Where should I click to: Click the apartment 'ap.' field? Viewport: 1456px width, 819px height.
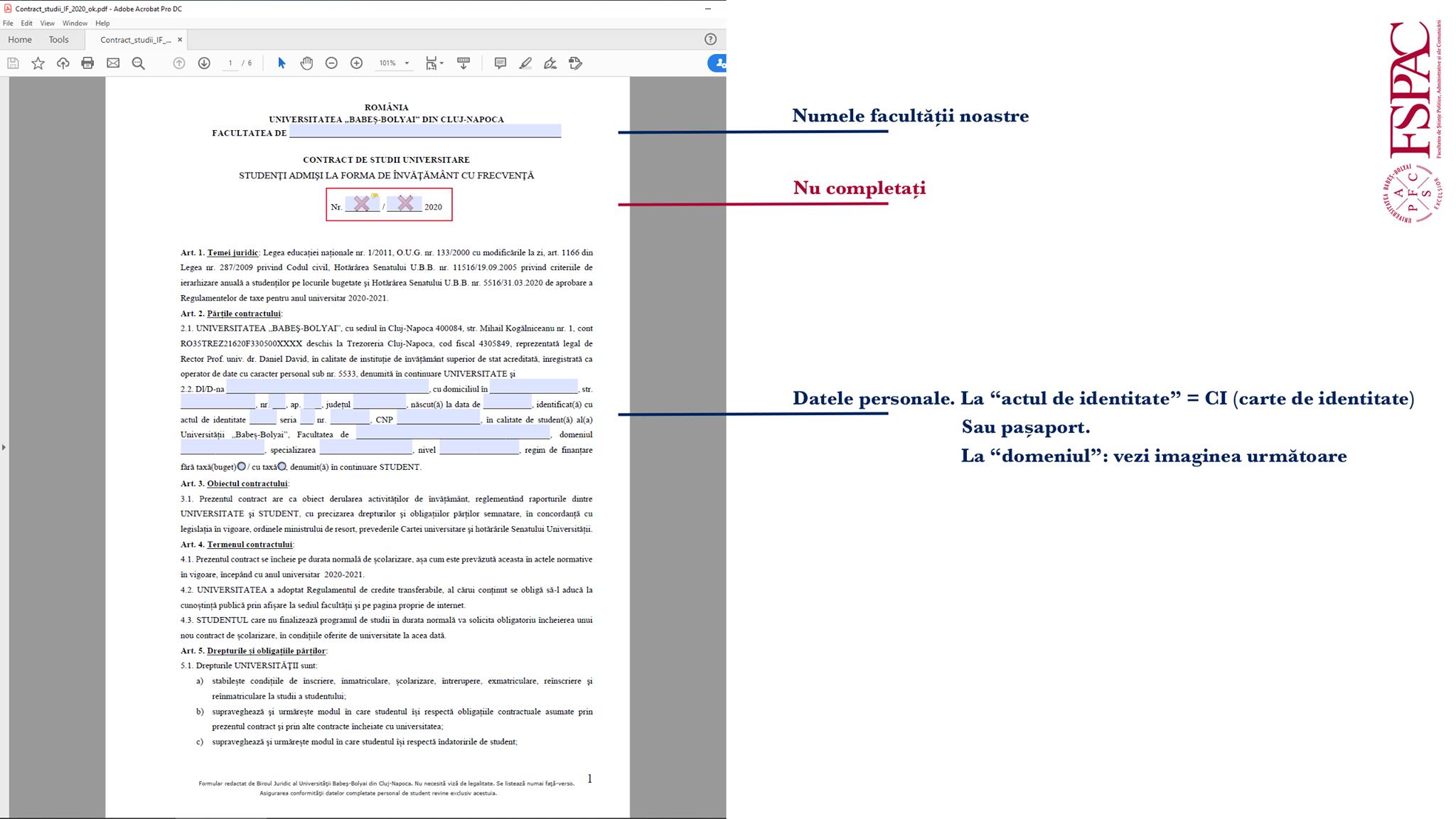[x=312, y=403]
